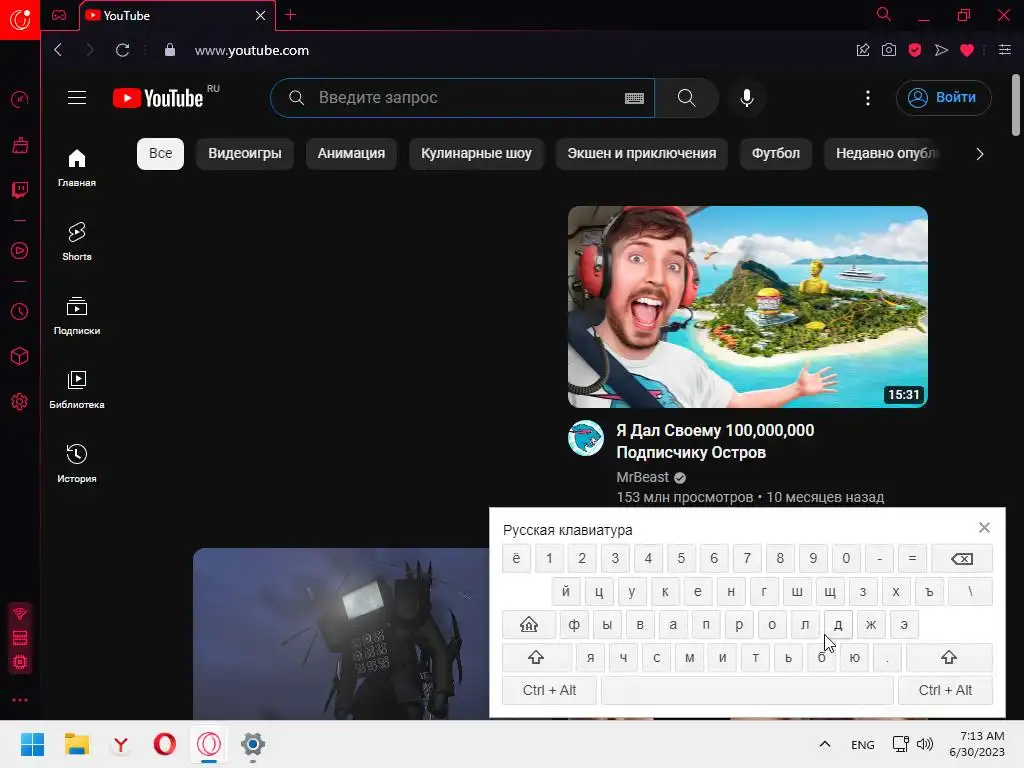Select the Кулинарные шоу chip
1024x768 pixels.
[x=476, y=153]
